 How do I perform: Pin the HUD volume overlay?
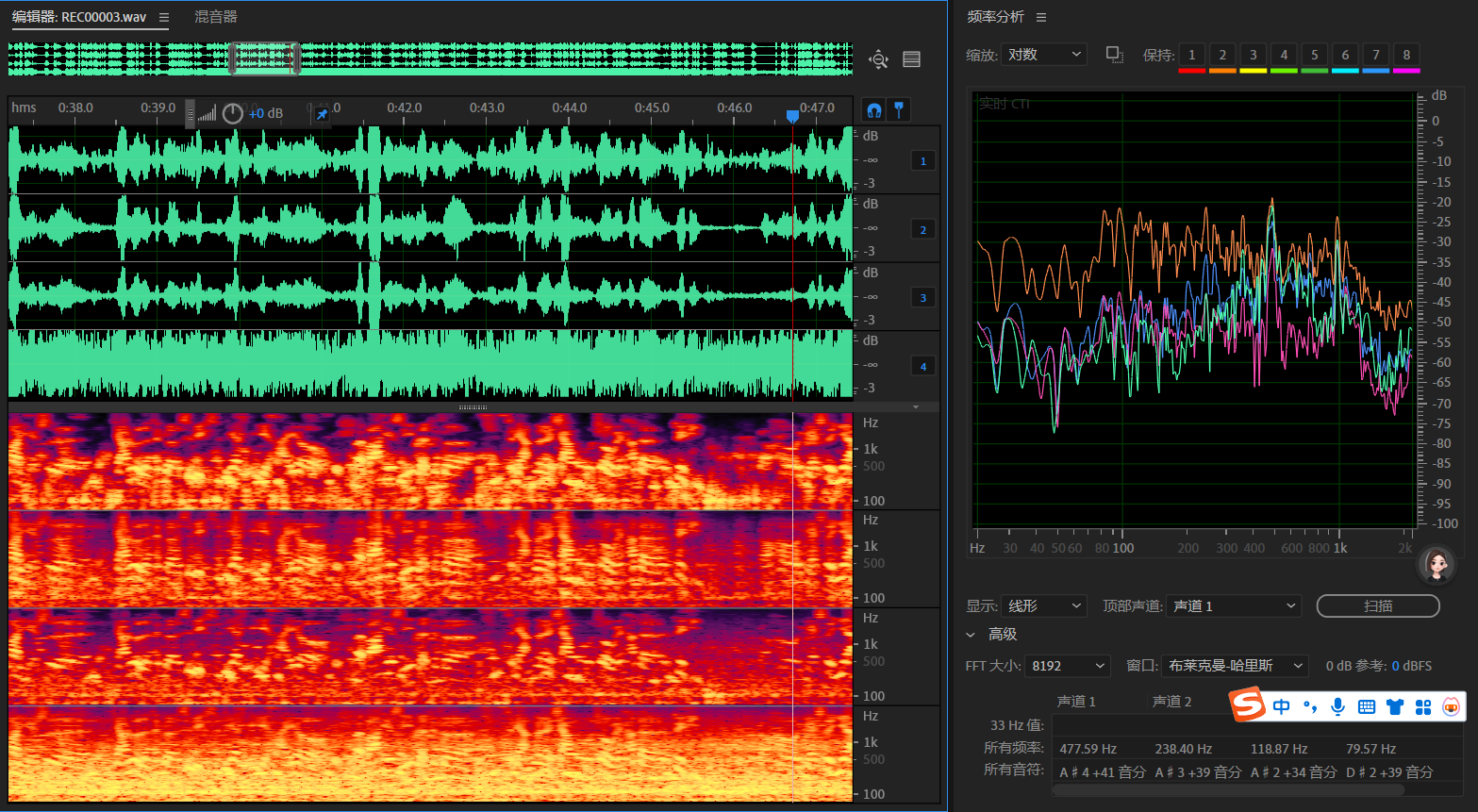point(322,114)
